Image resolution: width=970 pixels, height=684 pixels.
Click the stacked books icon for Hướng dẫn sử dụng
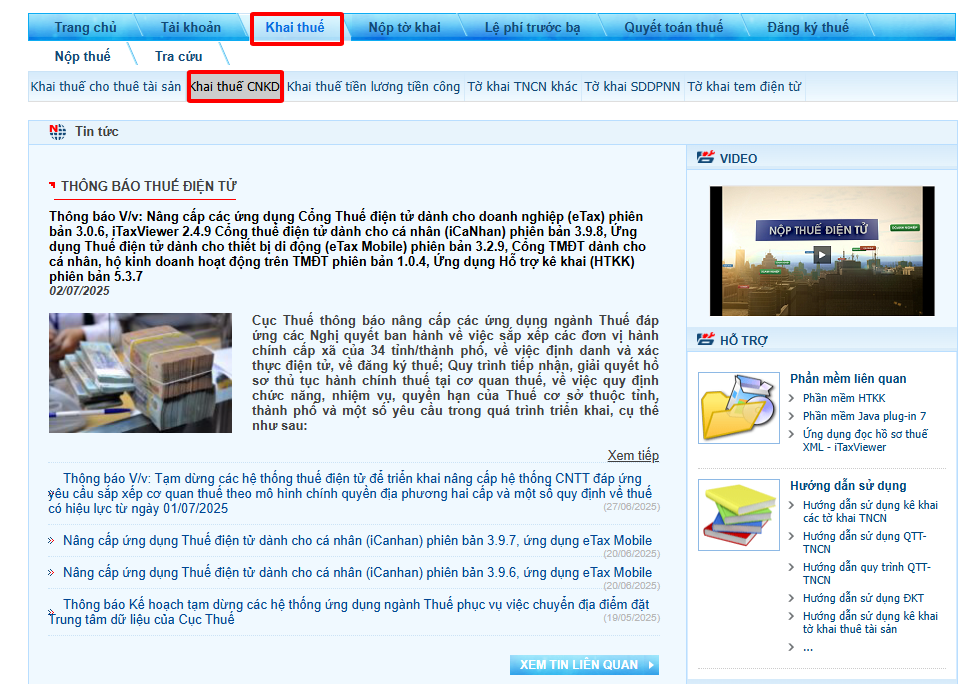pyautogui.click(x=738, y=516)
